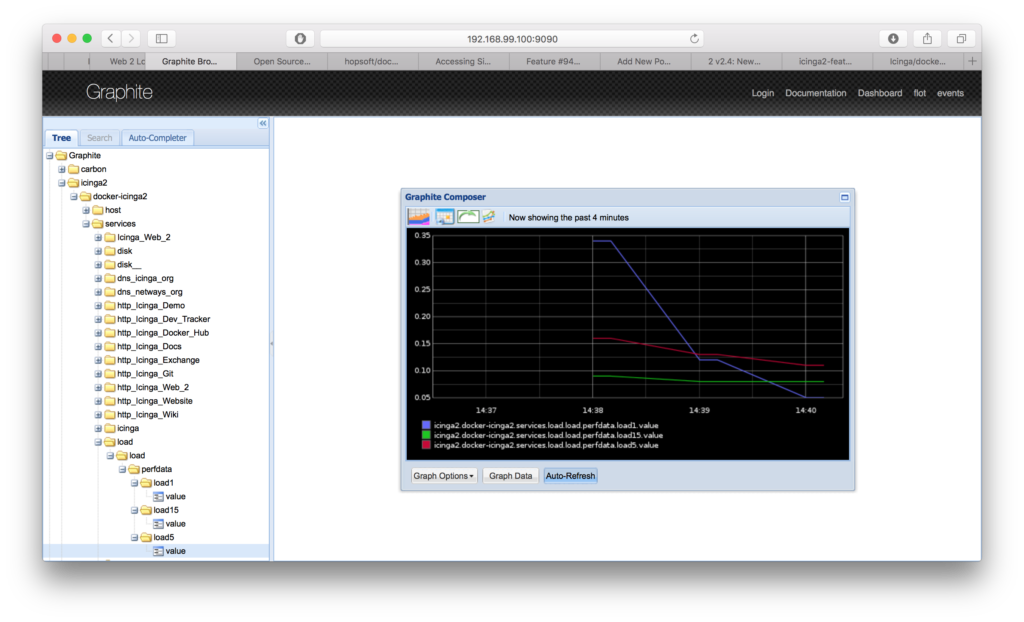Click the create from URL graph icon
Viewport: 1024px width, 622px height.
coord(489,217)
